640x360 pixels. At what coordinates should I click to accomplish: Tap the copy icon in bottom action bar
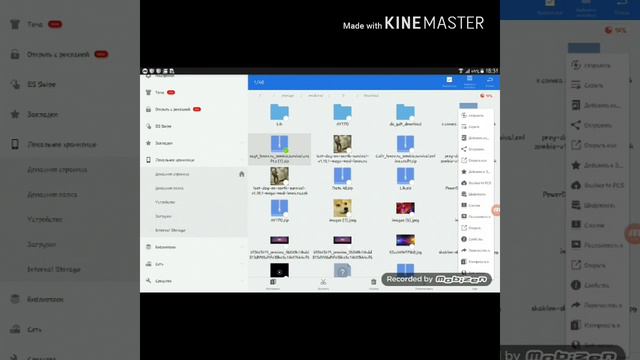pos(273,283)
